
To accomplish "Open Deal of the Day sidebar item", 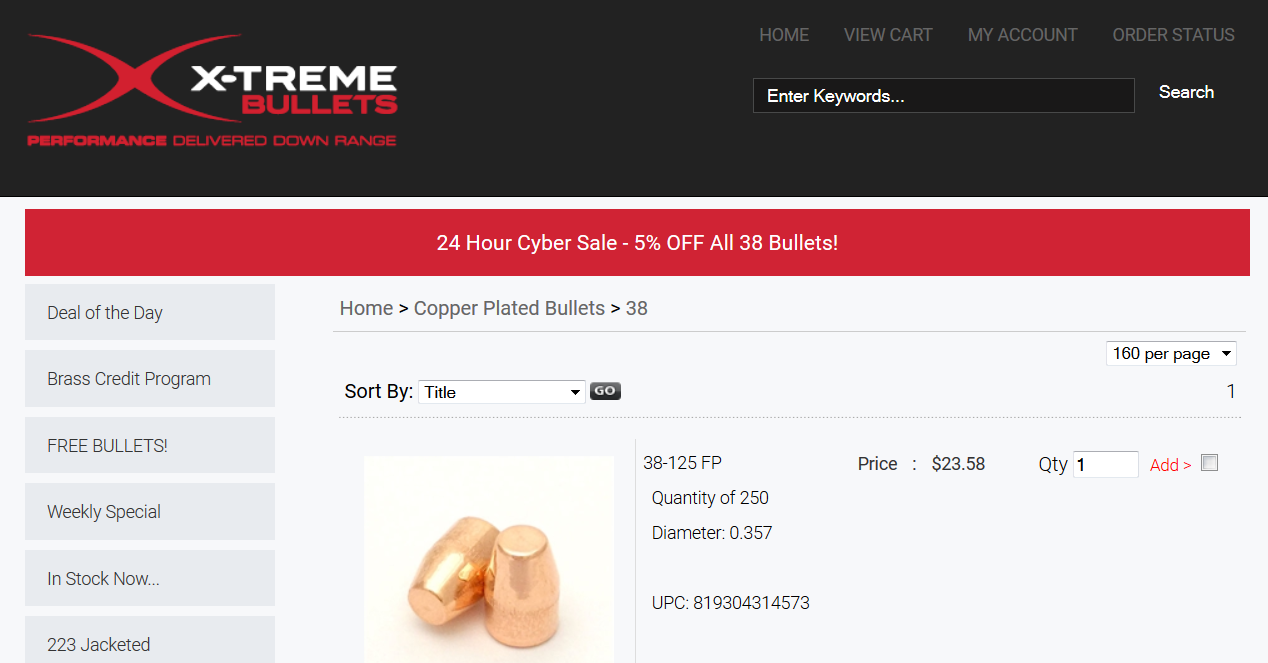I will [150, 312].
